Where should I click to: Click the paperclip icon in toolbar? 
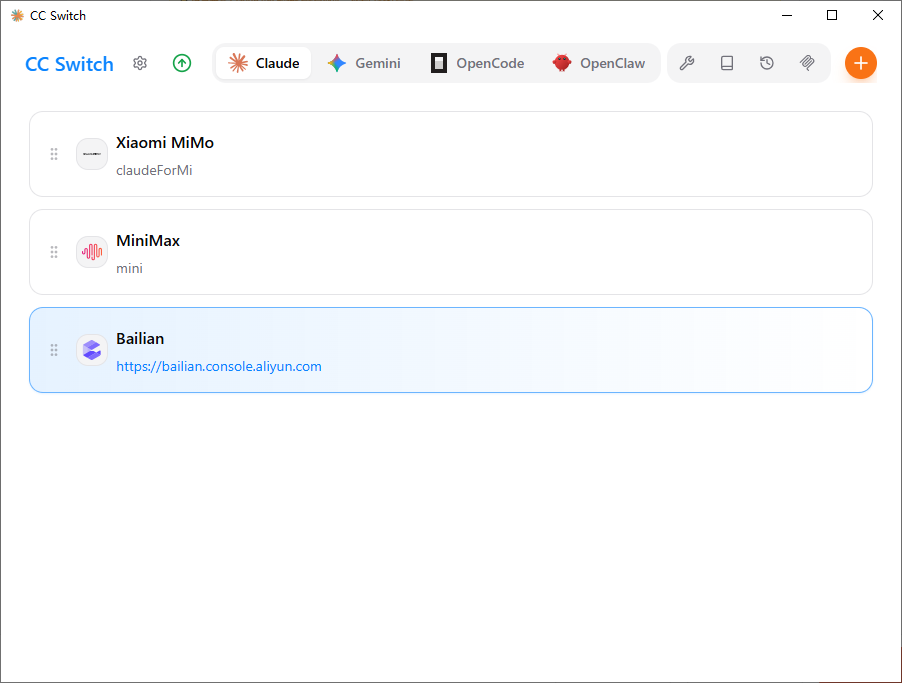(x=807, y=63)
